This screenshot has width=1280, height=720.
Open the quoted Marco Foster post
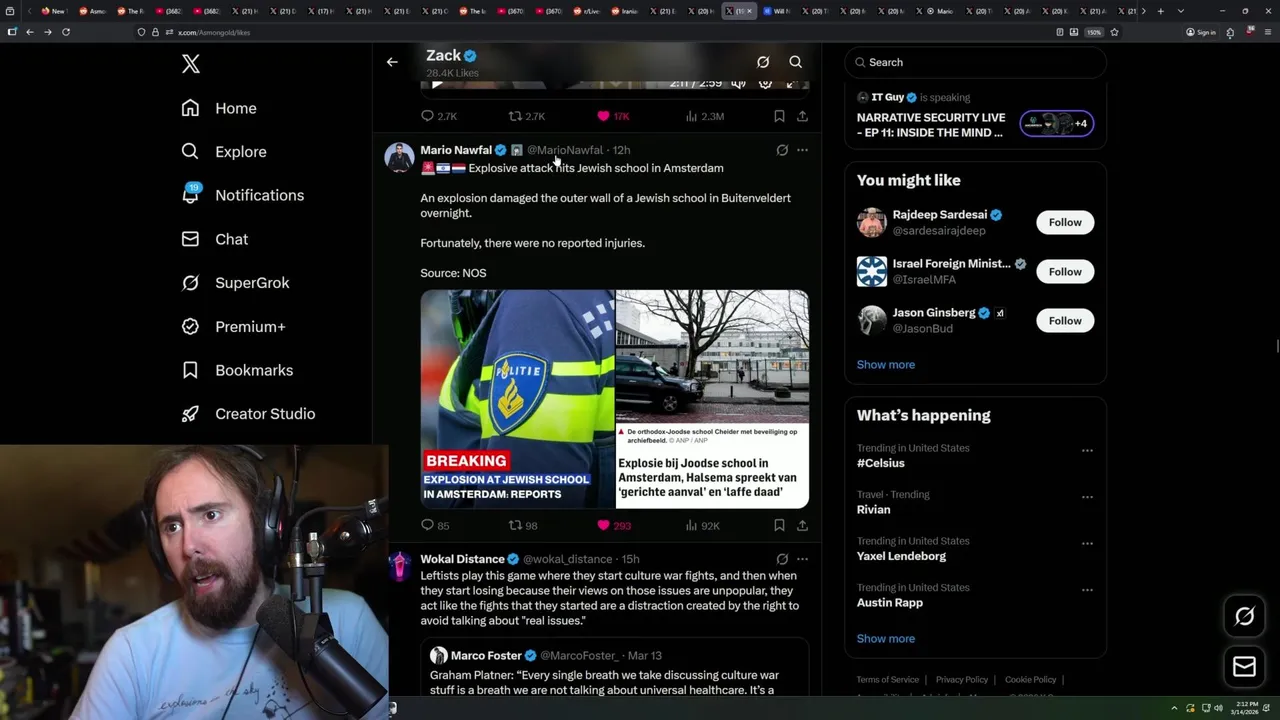click(x=614, y=669)
